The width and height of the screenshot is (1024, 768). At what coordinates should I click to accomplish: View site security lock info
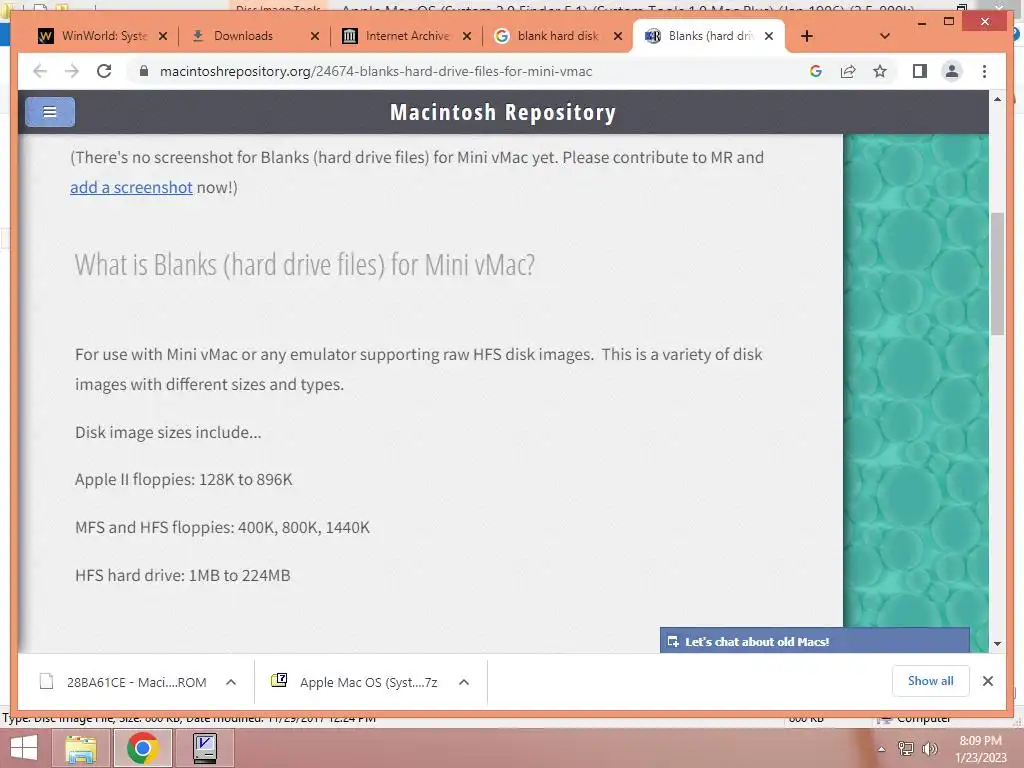[x=144, y=71]
